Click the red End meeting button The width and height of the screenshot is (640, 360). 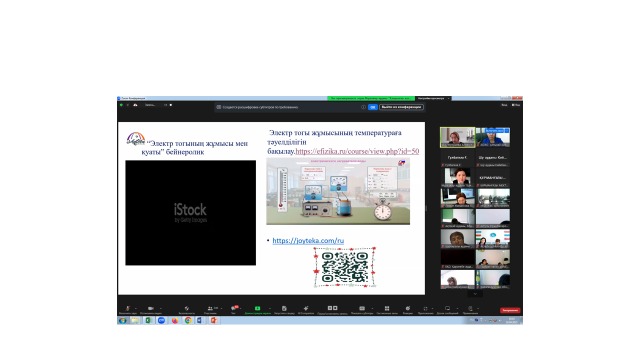[510, 310]
